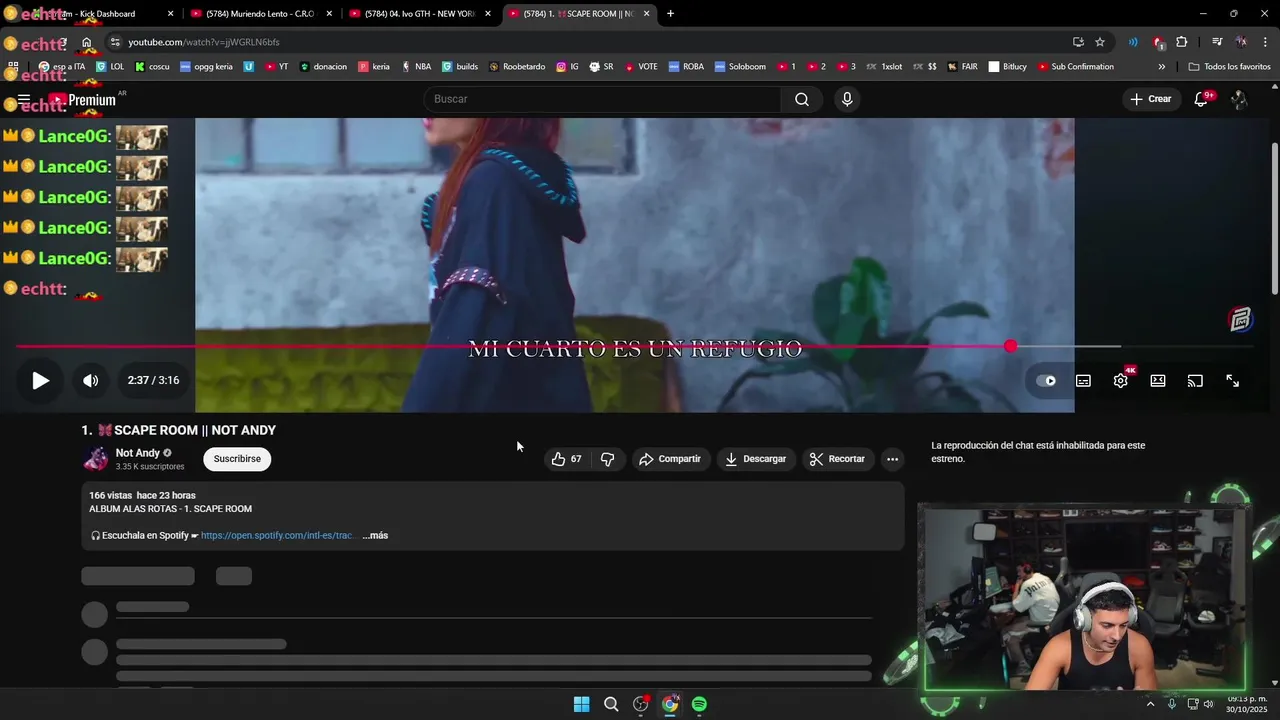This screenshot has width=1280, height=720.
Task: Like the video with 67 likes
Action: click(x=566, y=459)
